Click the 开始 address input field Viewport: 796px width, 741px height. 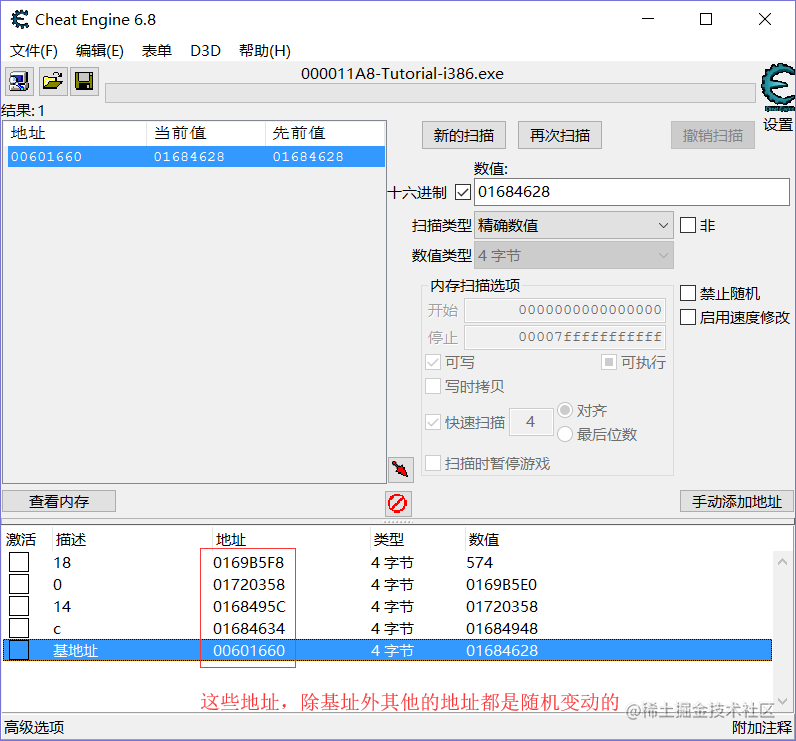point(565,310)
